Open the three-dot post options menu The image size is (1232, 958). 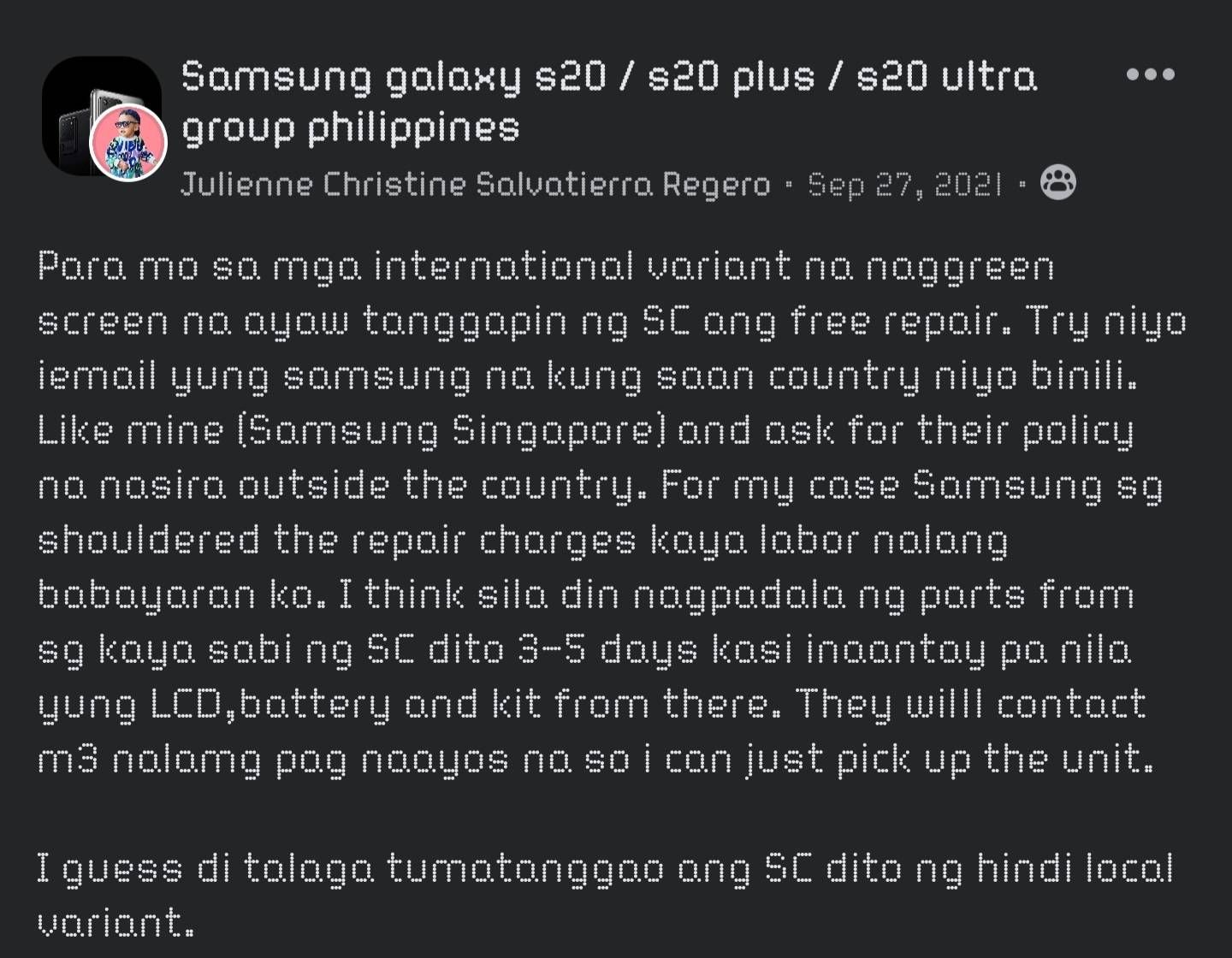[1150, 74]
